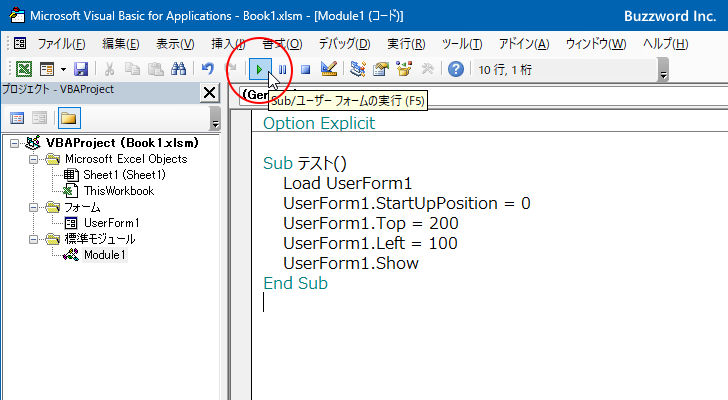Open the 表示(V) menu

(175, 44)
